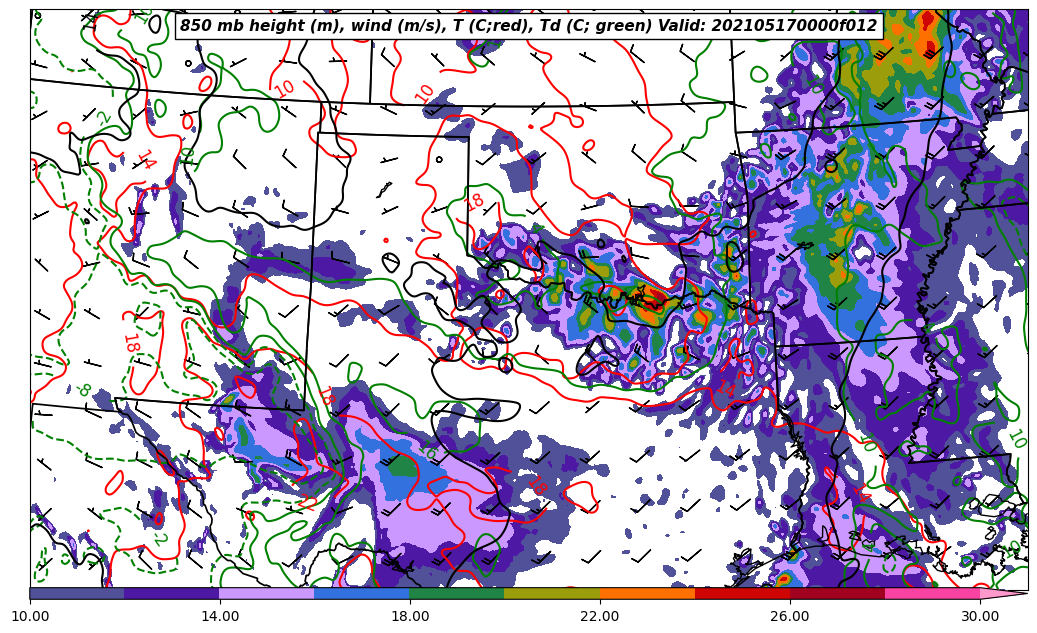Click the 18.00 colorbar tick label
Viewport: 1037px width, 633px height.
[410, 616]
